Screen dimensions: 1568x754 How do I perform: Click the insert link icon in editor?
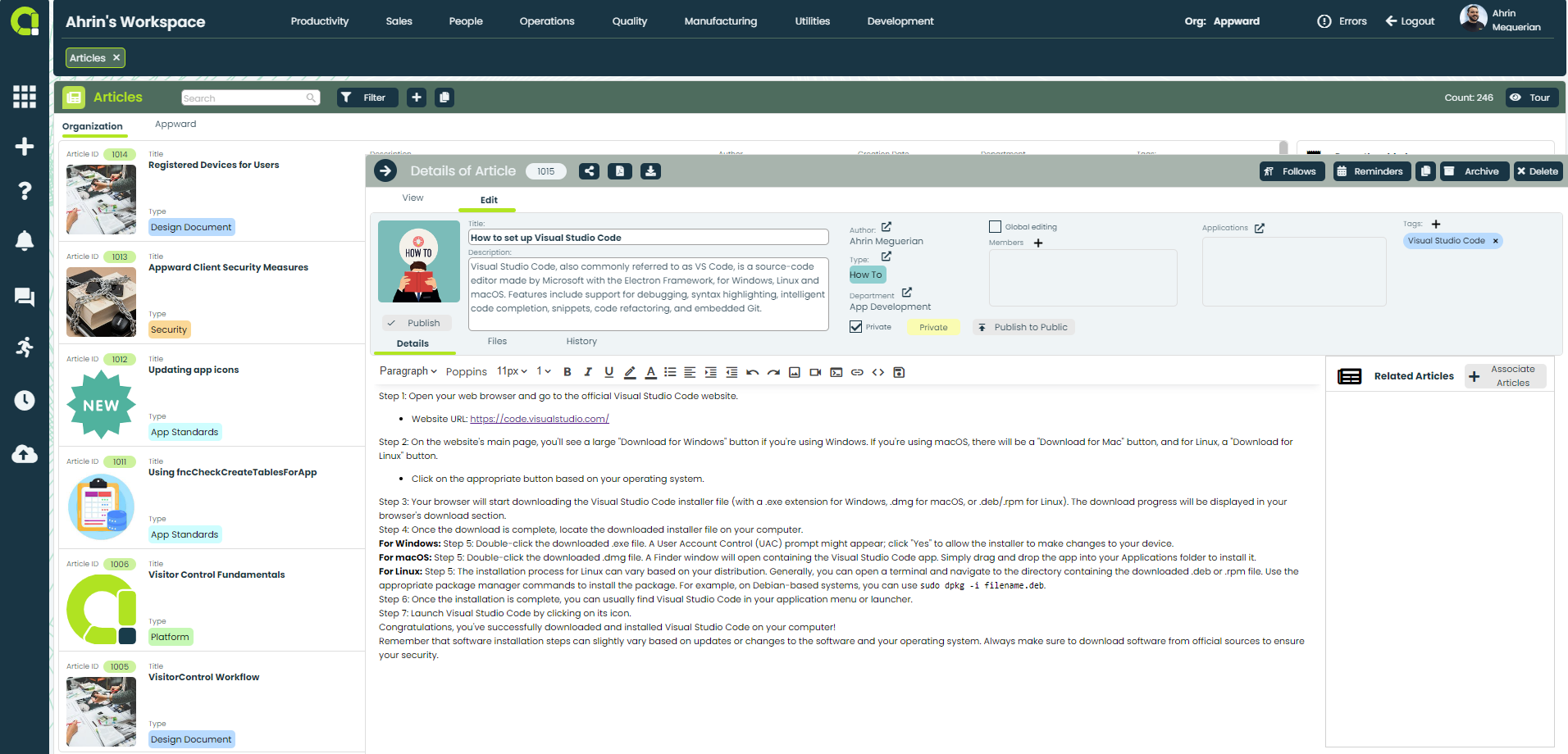click(x=857, y=372)
